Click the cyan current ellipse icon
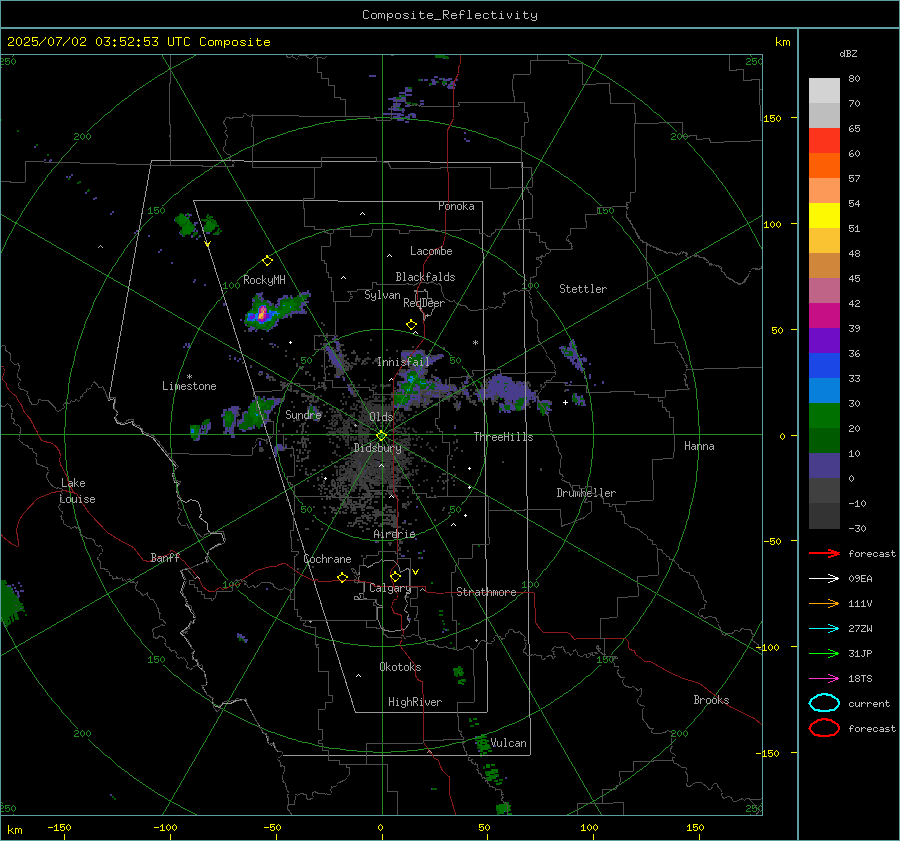 (824, 703)
